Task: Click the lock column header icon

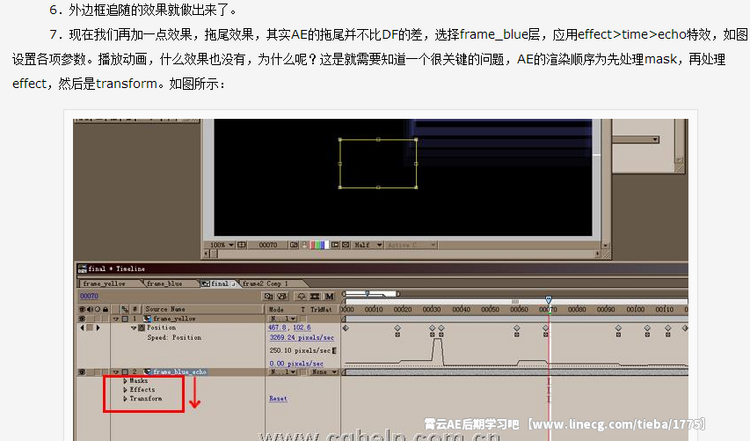Action: [105, 309]
